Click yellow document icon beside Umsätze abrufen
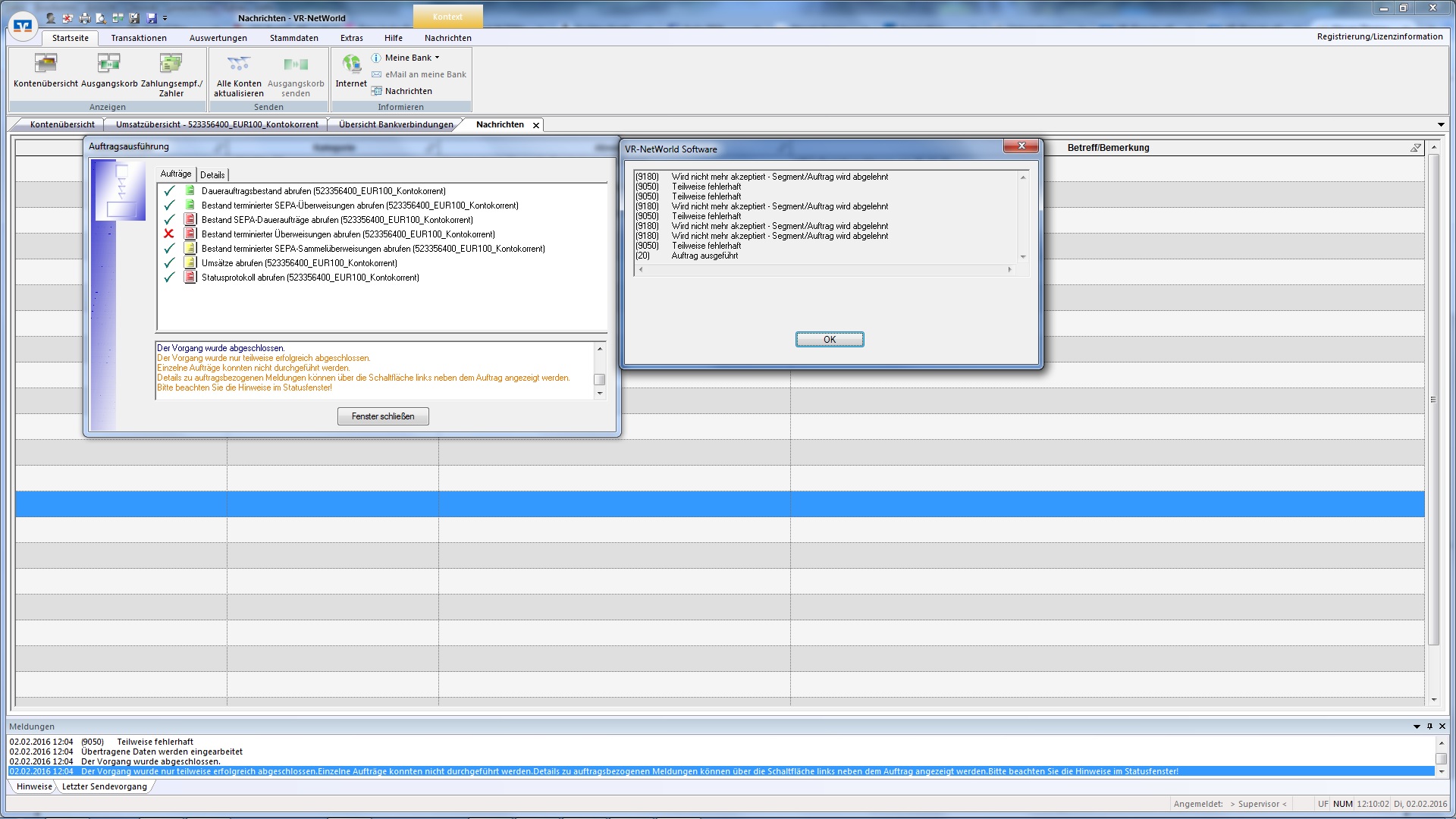1456x819 pixels. pos(190,262)
